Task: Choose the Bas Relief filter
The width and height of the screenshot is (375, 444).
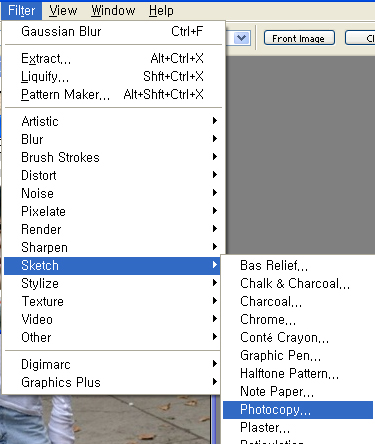Action: 298,266
